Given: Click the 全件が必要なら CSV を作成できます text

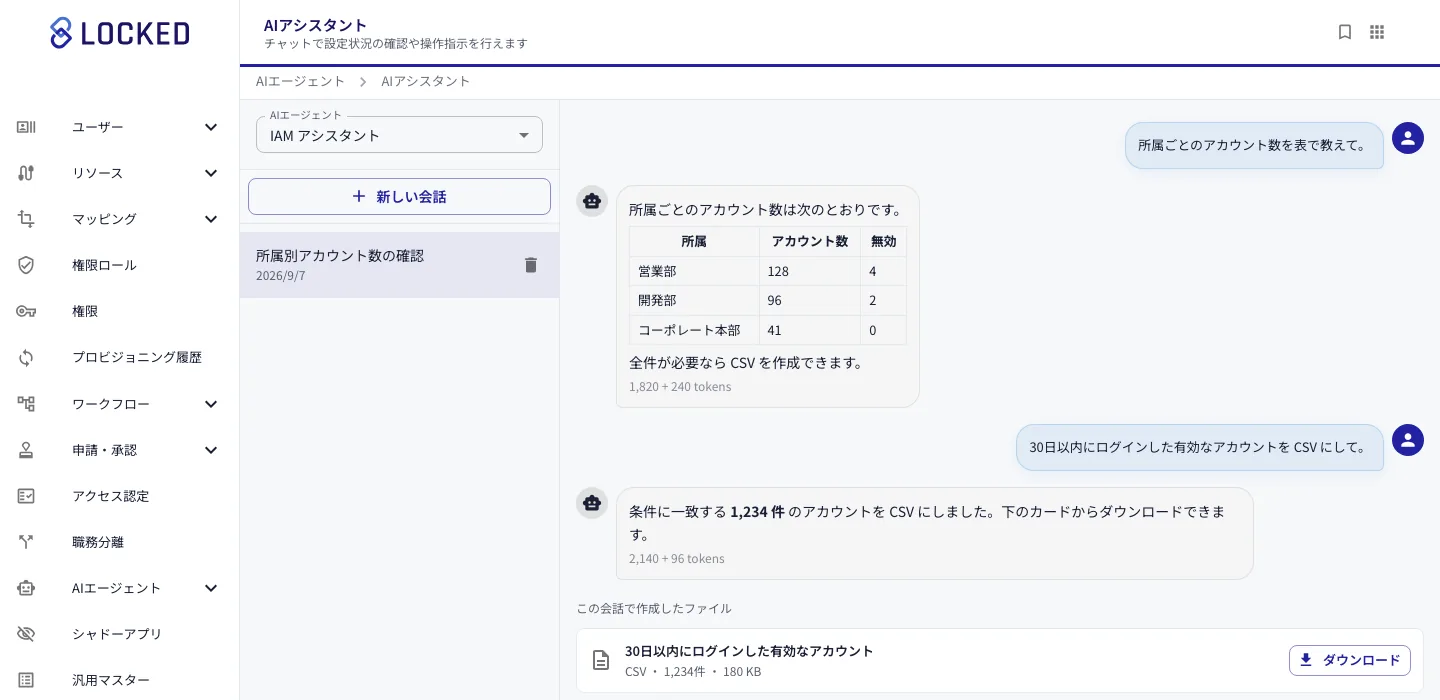Looking at the screenshot, I should click(x=746, y=363).
